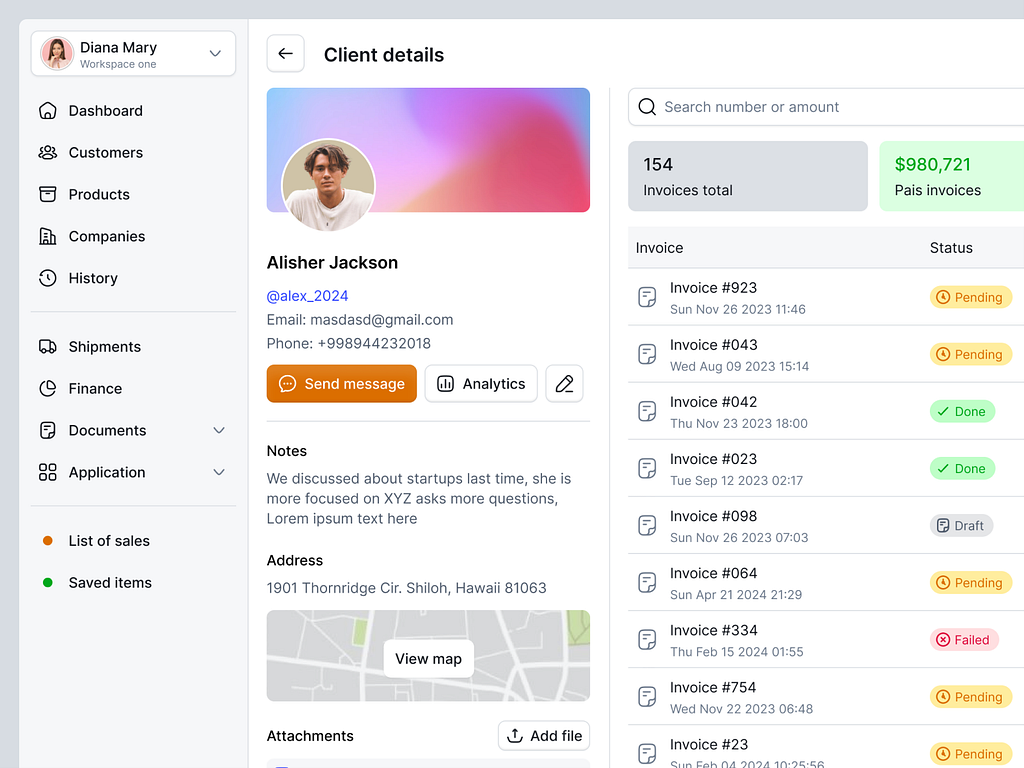Viewport: 1024px width, 768px height.
Task: Open the @alex_2024 profile link
Action: [x=307, y=296]
